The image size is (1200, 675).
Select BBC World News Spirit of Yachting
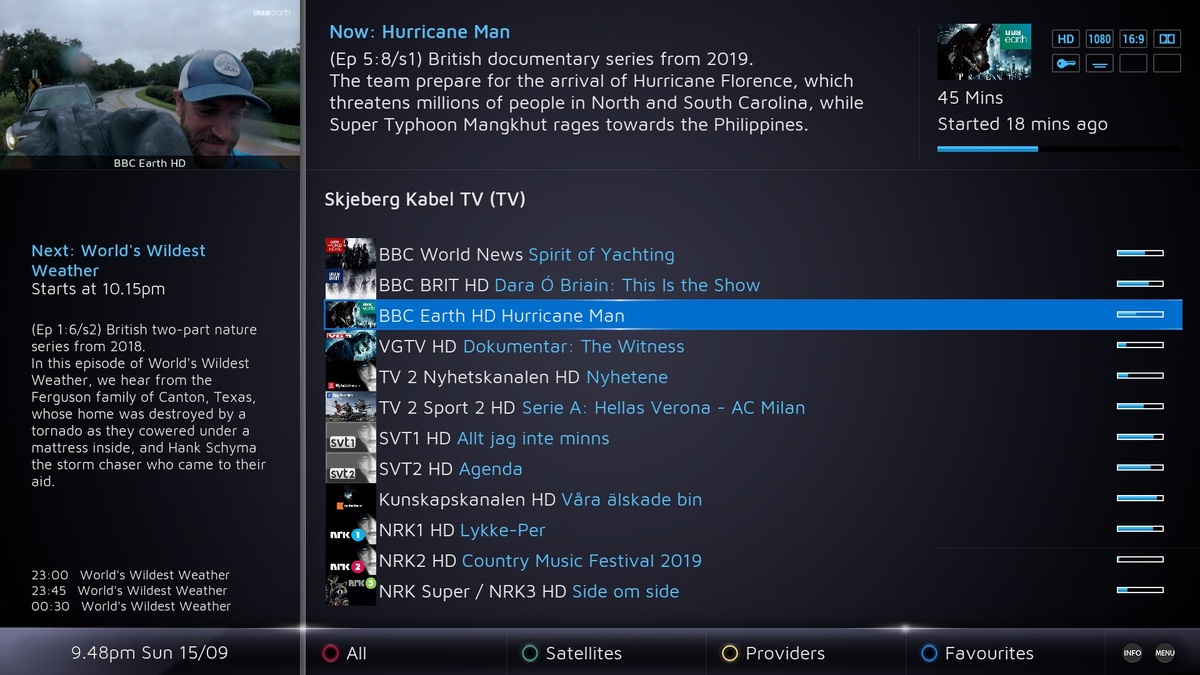click(753, 254)
